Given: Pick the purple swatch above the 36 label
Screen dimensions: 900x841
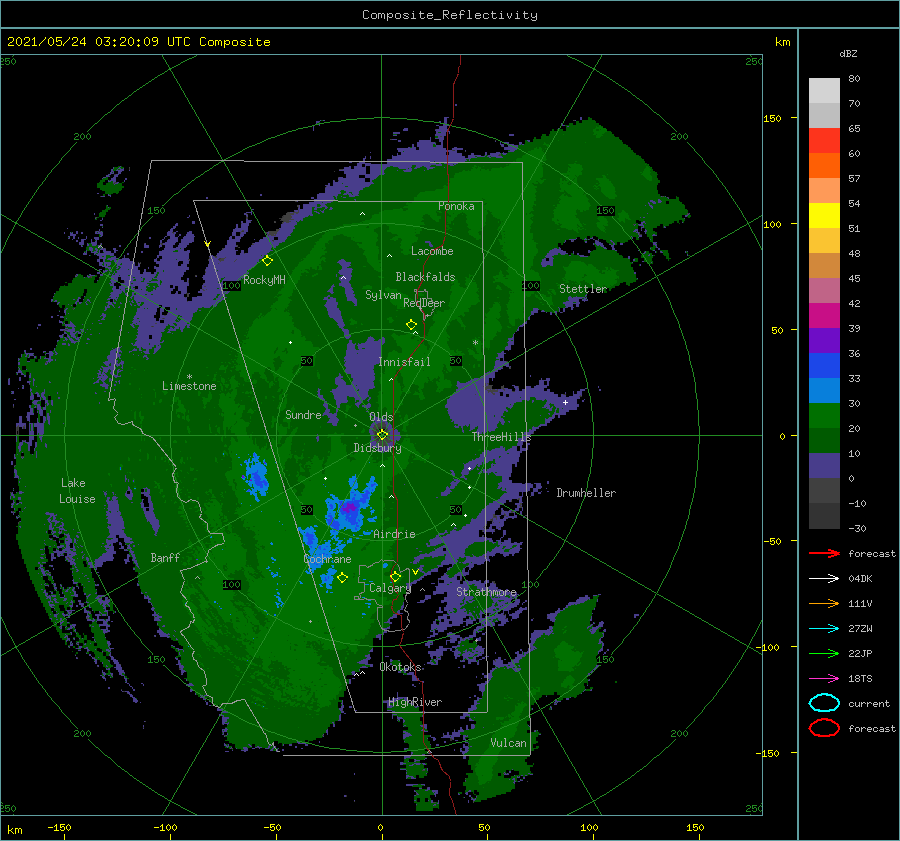Looking at the screenshot, I should click(824, 340).
